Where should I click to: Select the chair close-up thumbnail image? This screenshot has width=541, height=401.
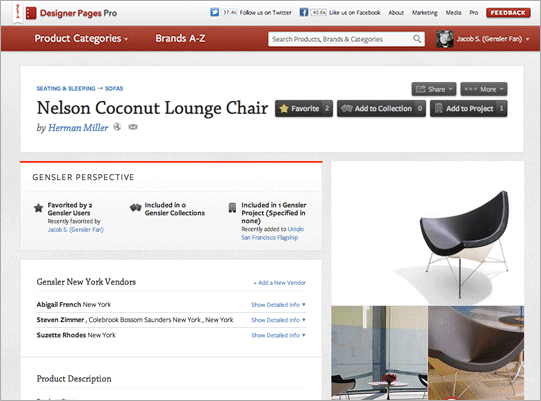pyautogui.click(x=476, y=353)
